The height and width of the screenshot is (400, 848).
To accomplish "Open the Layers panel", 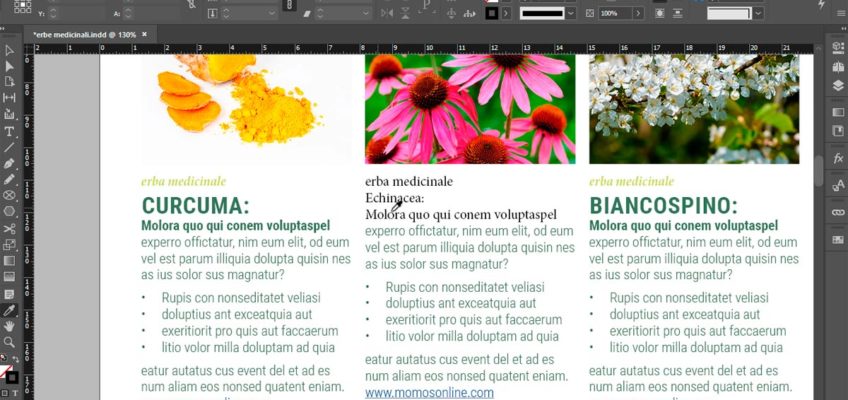I will click(838, 85).
